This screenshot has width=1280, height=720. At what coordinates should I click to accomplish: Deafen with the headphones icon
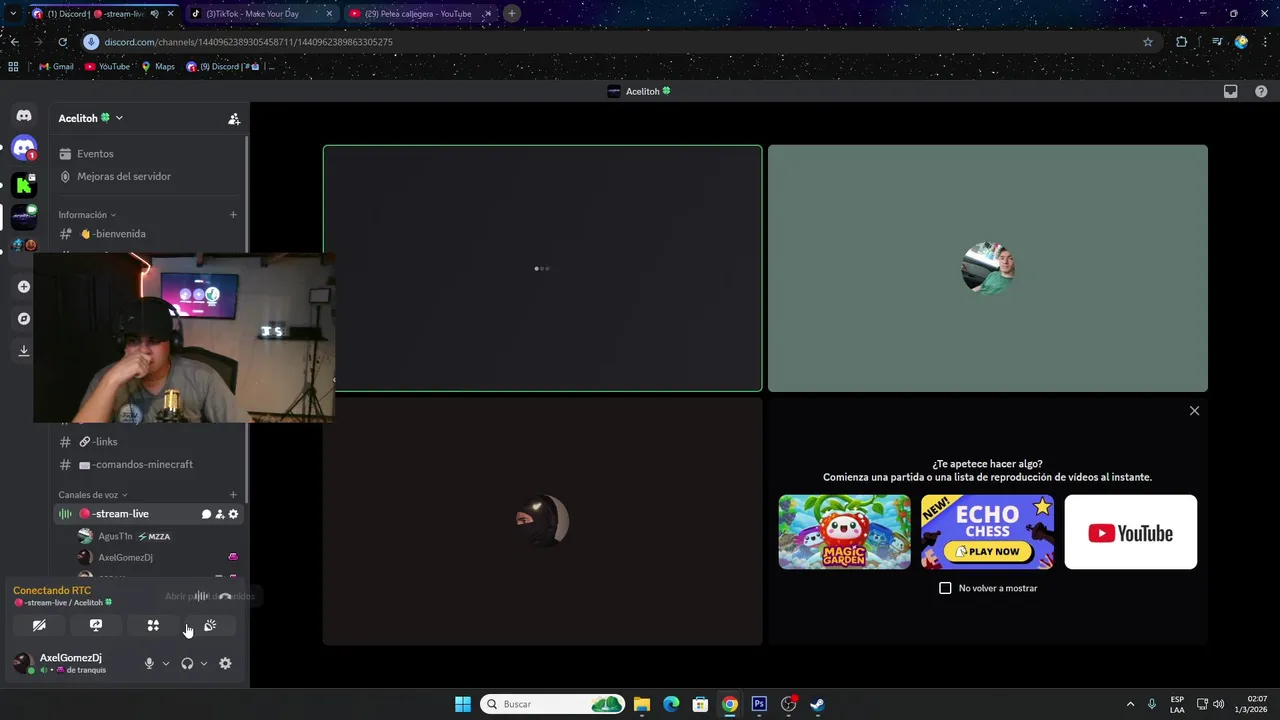tap(187, 663)
